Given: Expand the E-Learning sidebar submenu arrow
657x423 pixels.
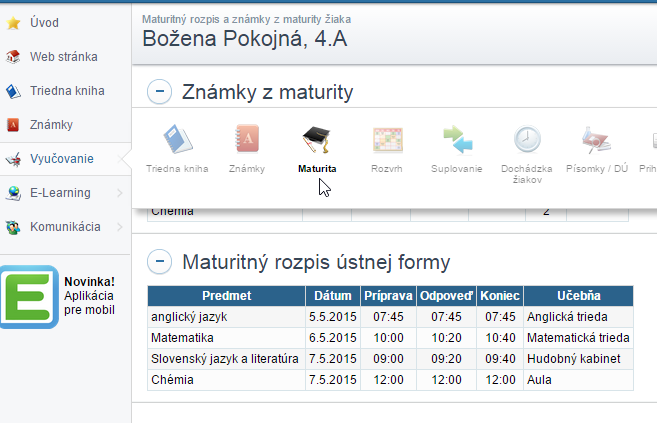Looking at the screenshot, I should click(120, 193).
